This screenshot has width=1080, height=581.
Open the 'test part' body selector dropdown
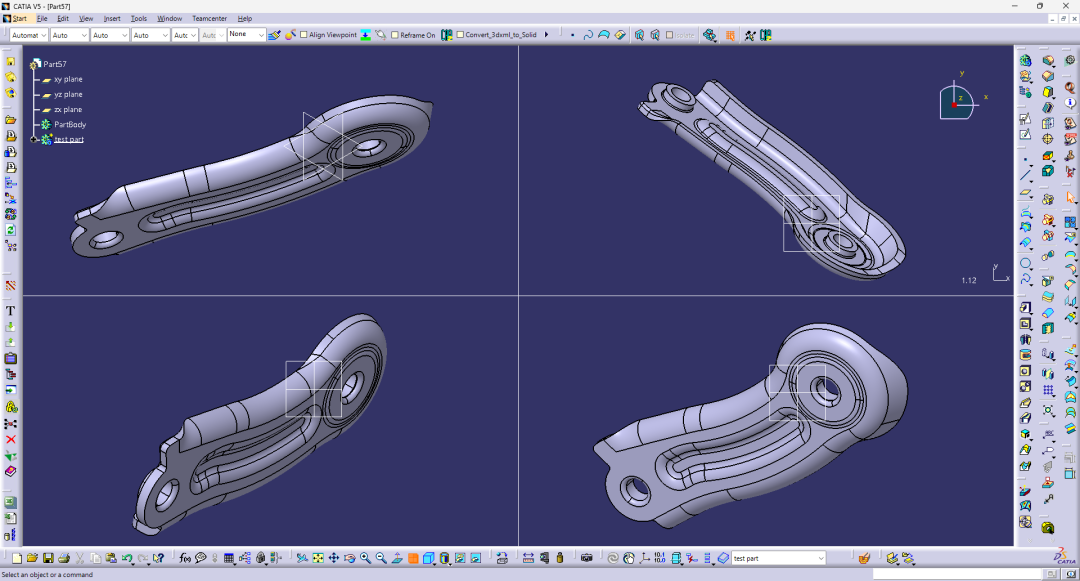coord(821,558)
